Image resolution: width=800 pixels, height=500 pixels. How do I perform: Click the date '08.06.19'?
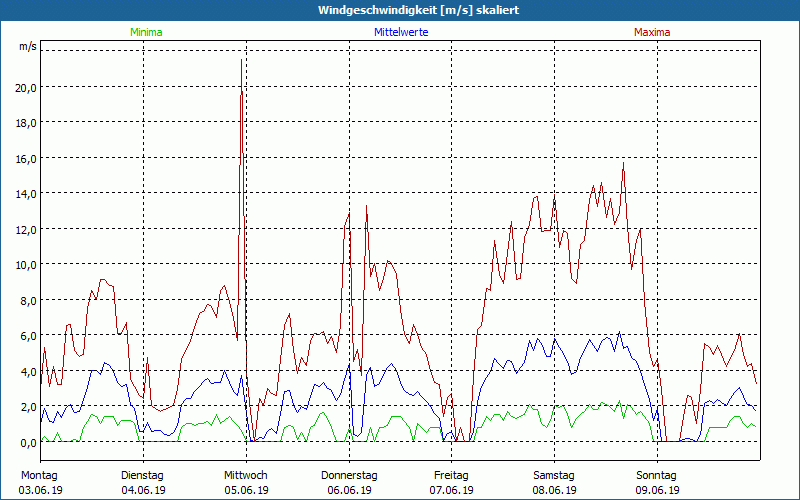555,490
